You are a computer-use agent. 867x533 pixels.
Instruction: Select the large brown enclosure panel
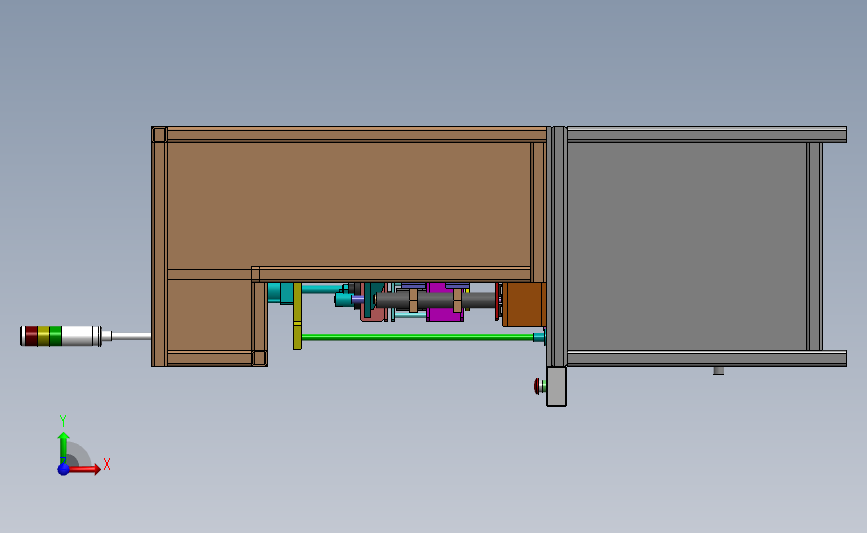(x=348, y=206)
